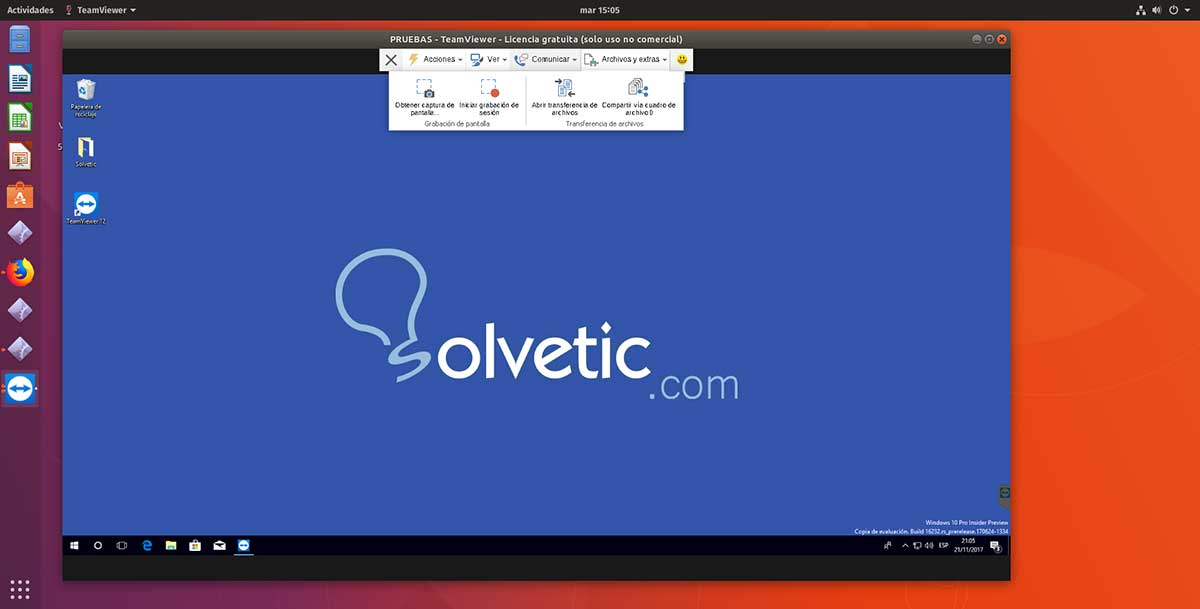The width and height of the screenshot is (1200, 609).
Task: Close the TeamViewer session toolbar with X
Action: 391,60
